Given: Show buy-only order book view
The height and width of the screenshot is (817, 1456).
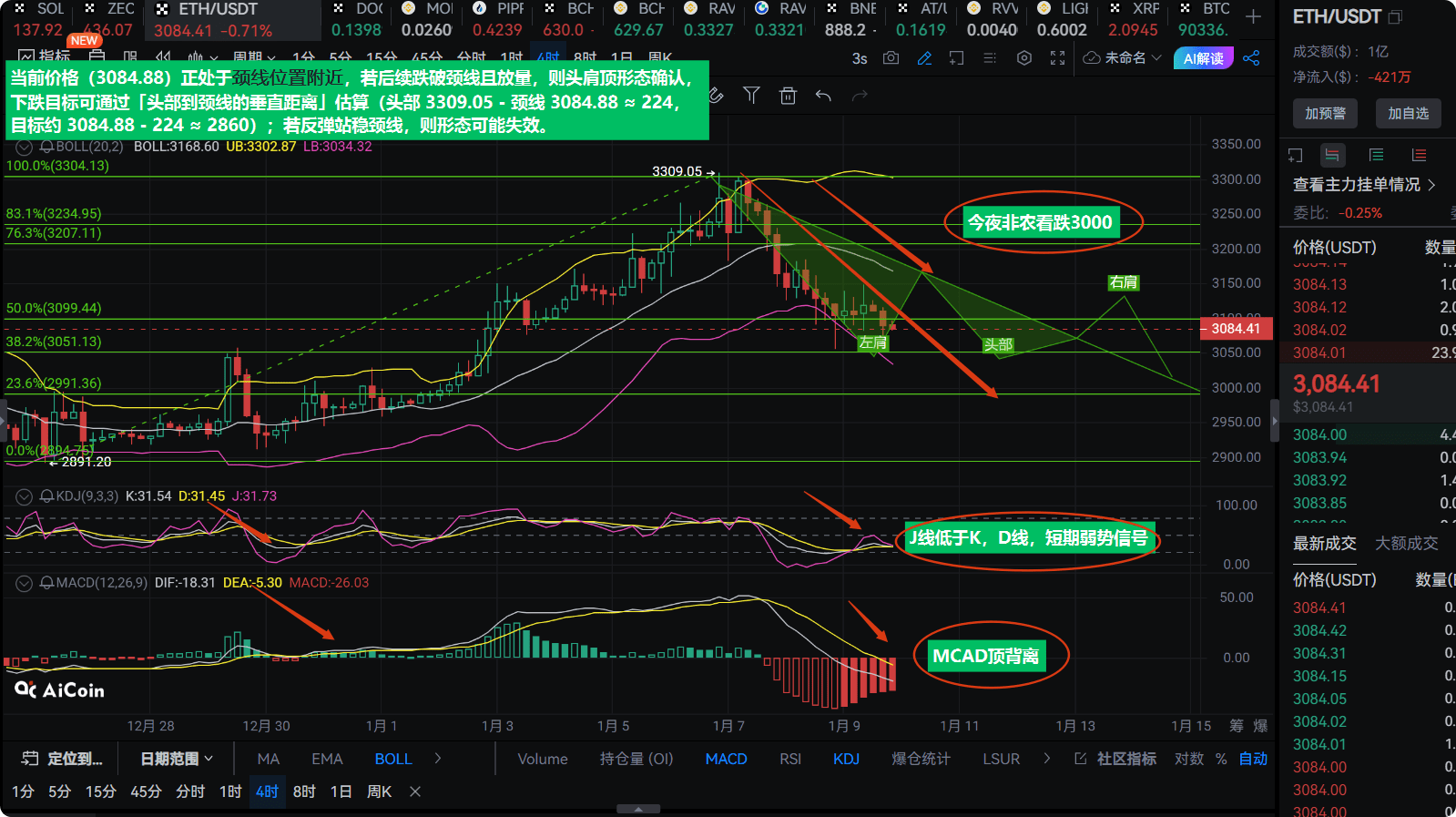Looking at the screenshot, I should click(x=1376, y=156).
